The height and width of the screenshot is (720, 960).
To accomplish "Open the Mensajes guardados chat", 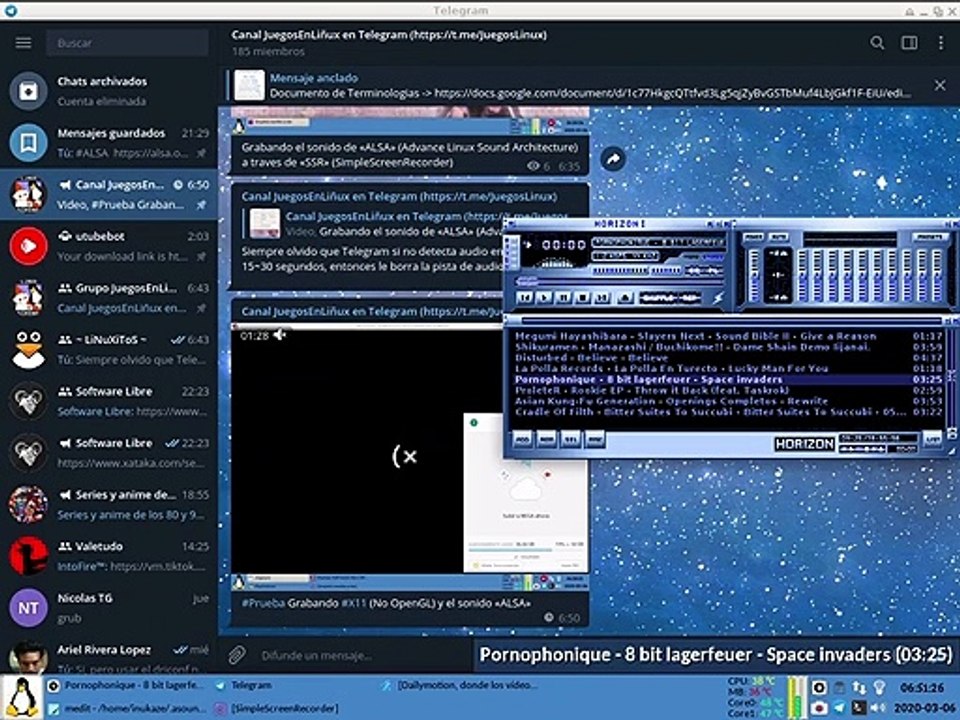I will coord(109,143).
